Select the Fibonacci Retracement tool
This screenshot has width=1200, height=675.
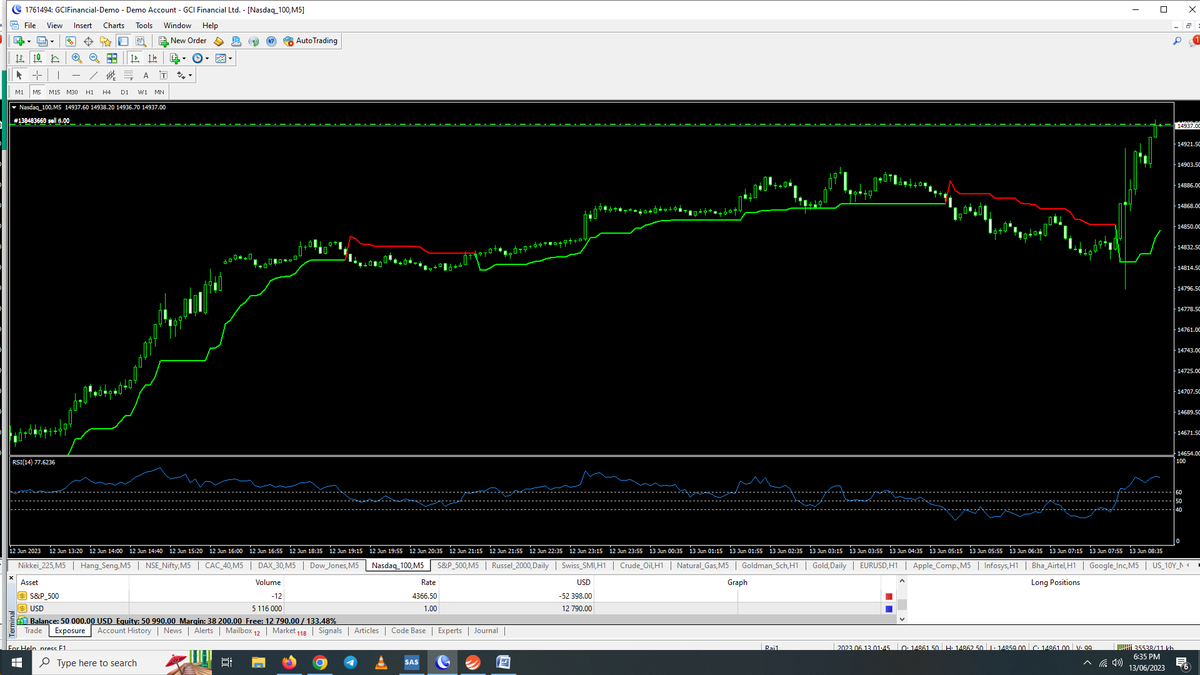tap(128, 75)
